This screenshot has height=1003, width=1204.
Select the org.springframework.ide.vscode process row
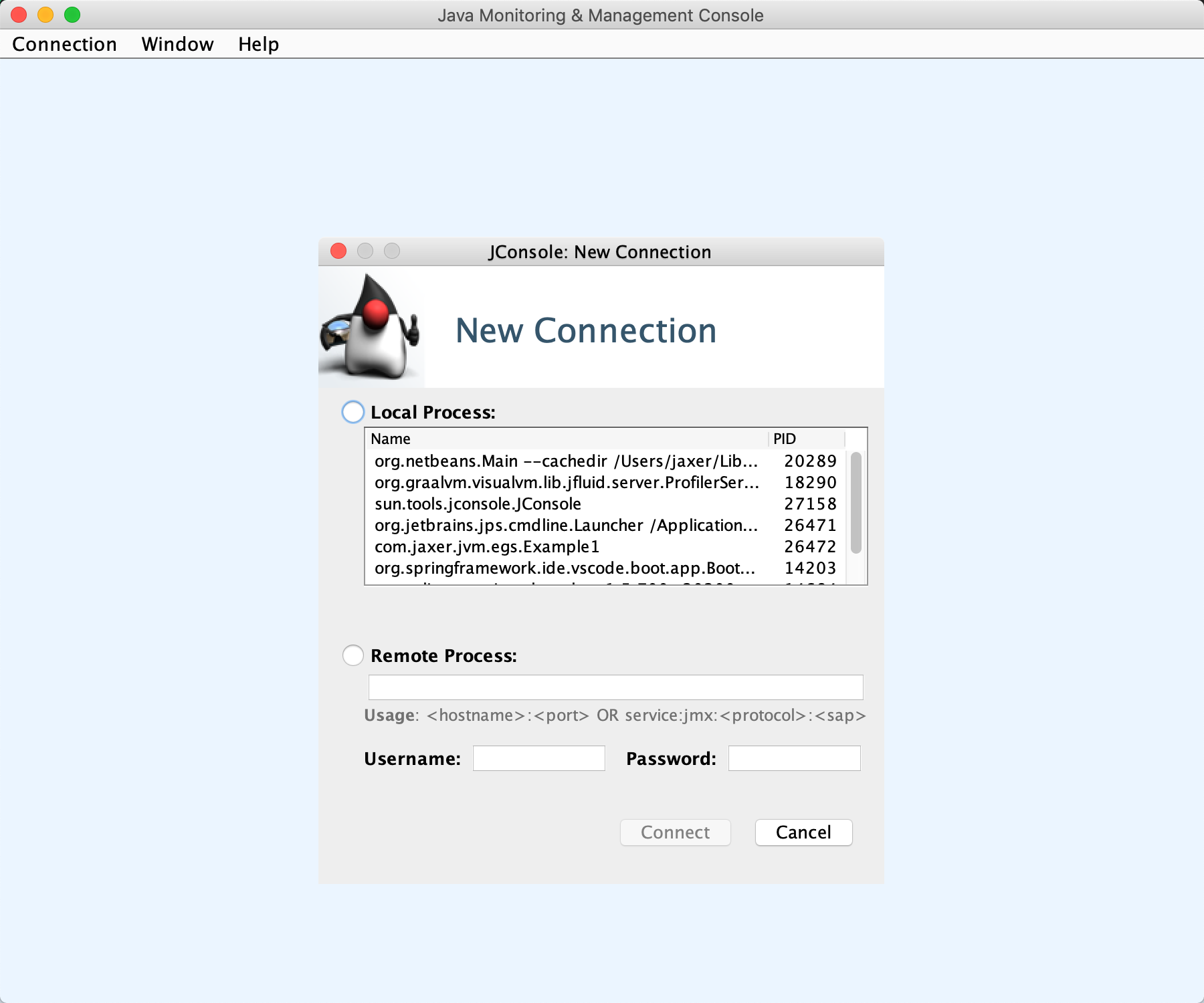(x=605, y=568)
